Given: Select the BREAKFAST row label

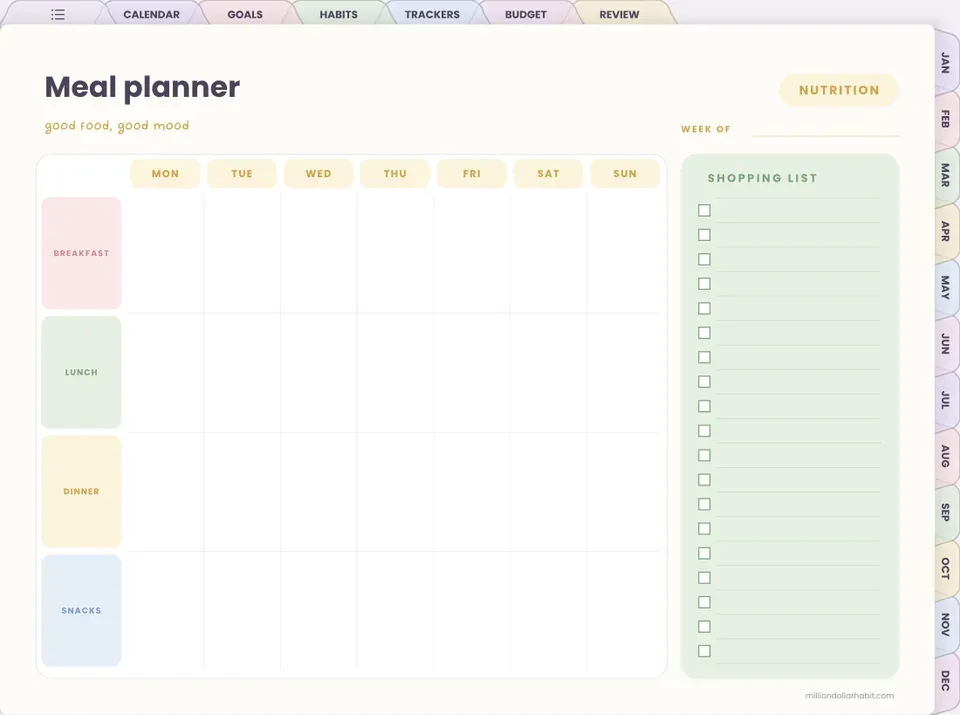Looking at the screenshot, I should coord(81,253).
